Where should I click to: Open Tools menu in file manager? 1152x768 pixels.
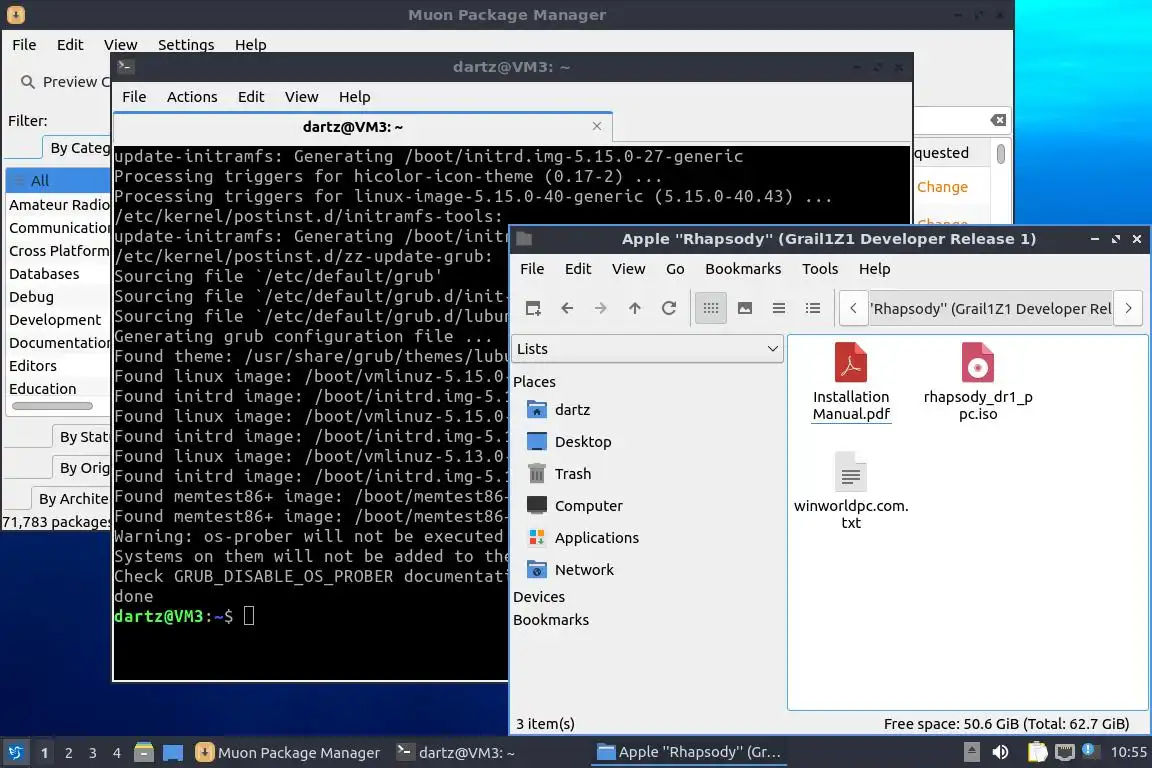tap(820, 269)
